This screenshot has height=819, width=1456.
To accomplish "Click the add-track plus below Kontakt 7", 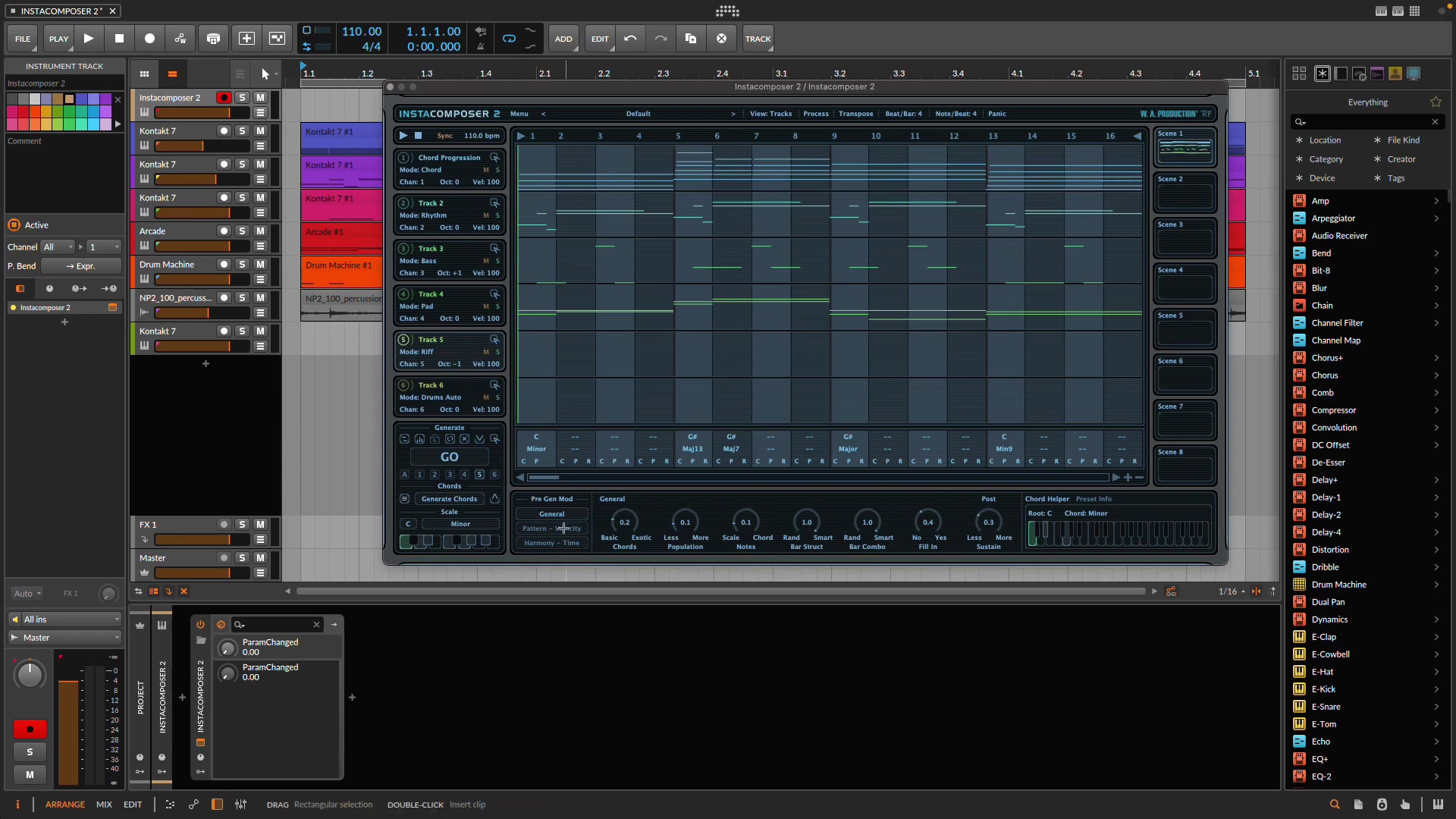I will [x=206, y=364].
